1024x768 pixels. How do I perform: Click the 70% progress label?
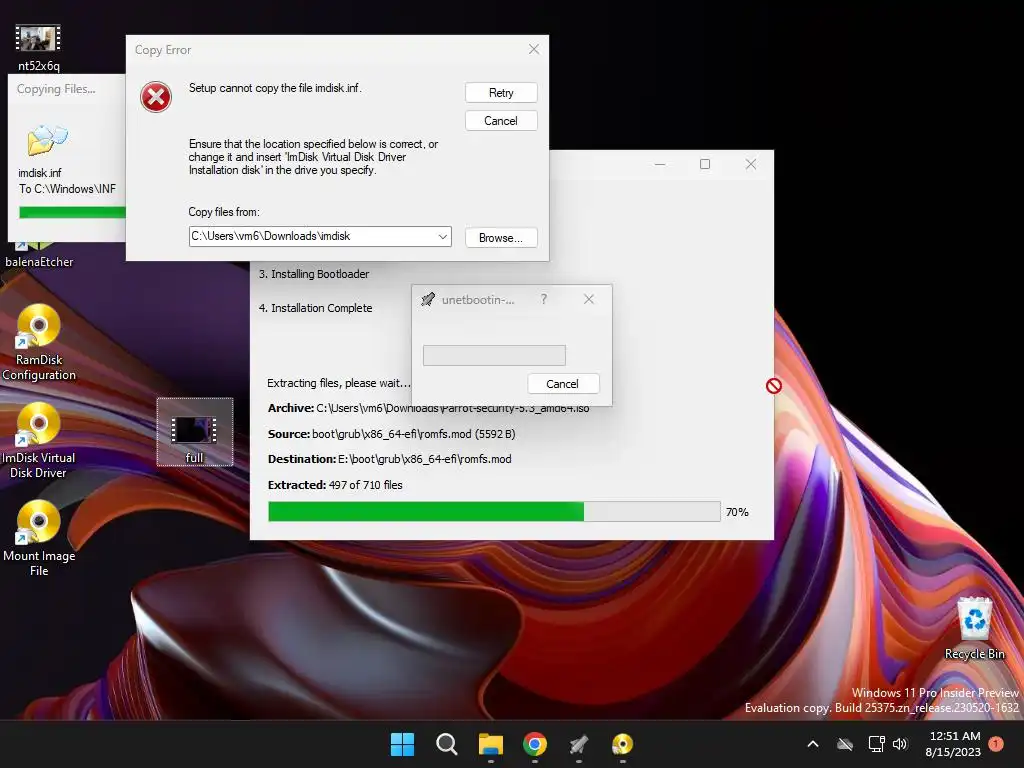(737, 512)
